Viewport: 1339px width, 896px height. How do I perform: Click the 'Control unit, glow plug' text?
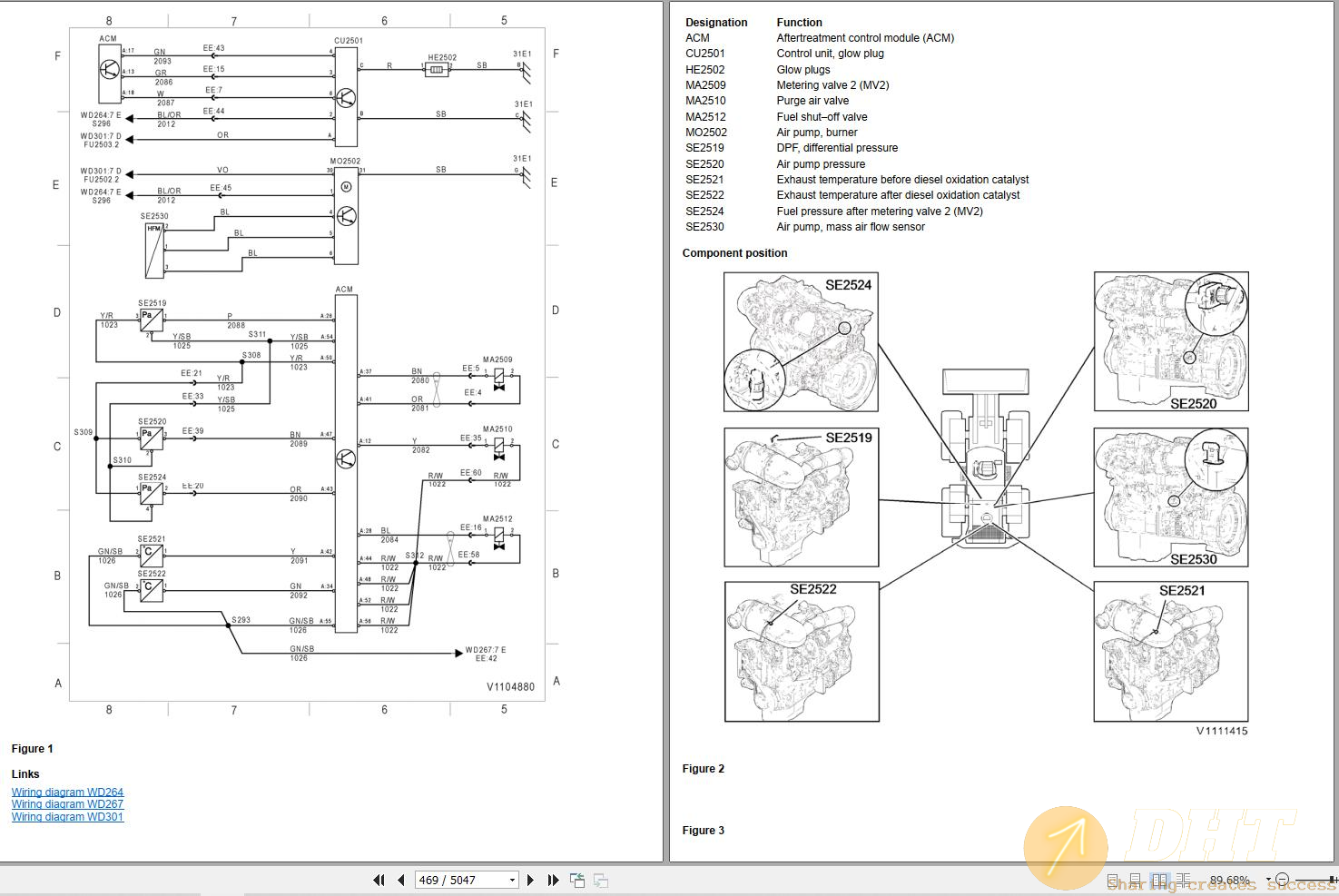830,54
